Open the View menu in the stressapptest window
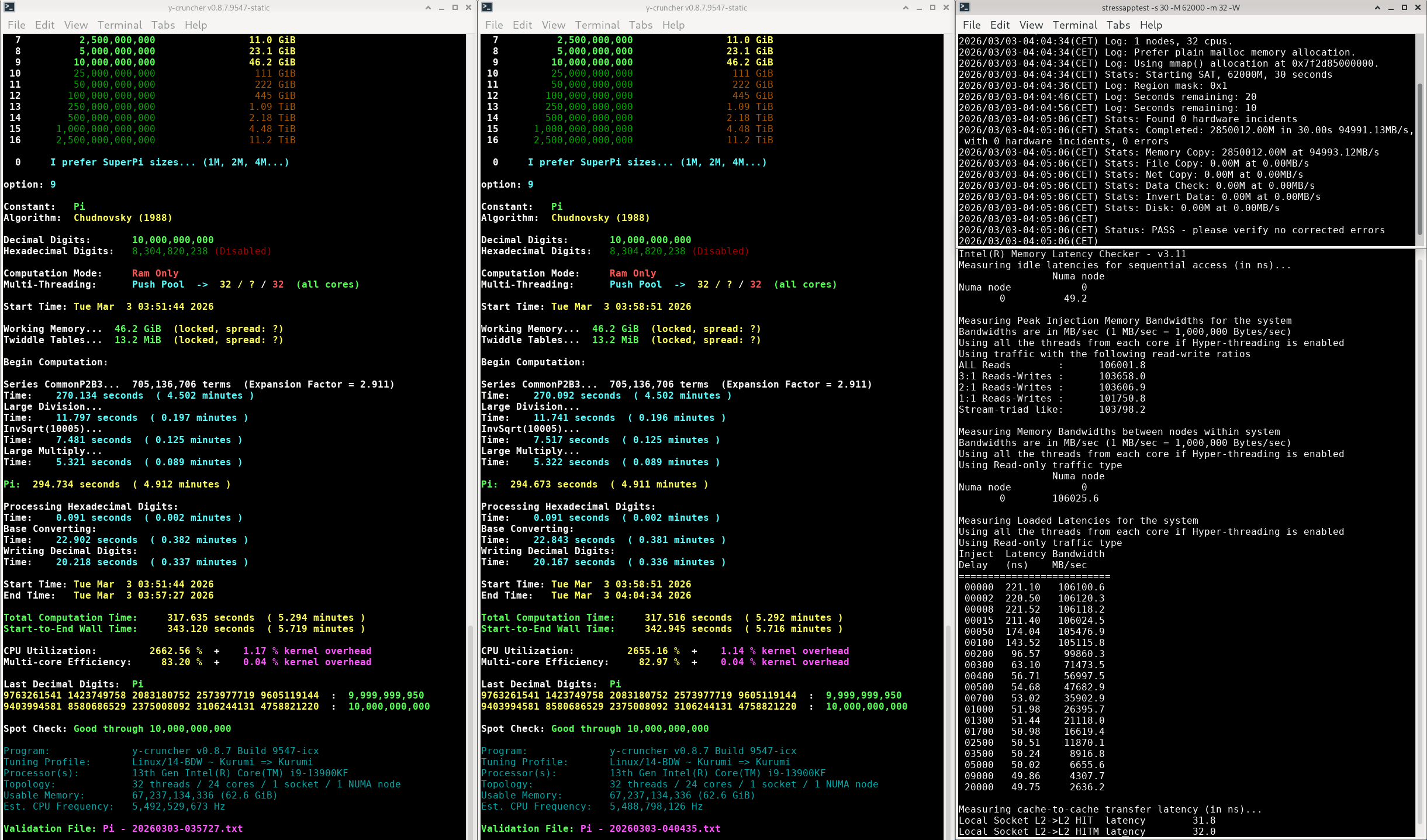 (1031, 25)
